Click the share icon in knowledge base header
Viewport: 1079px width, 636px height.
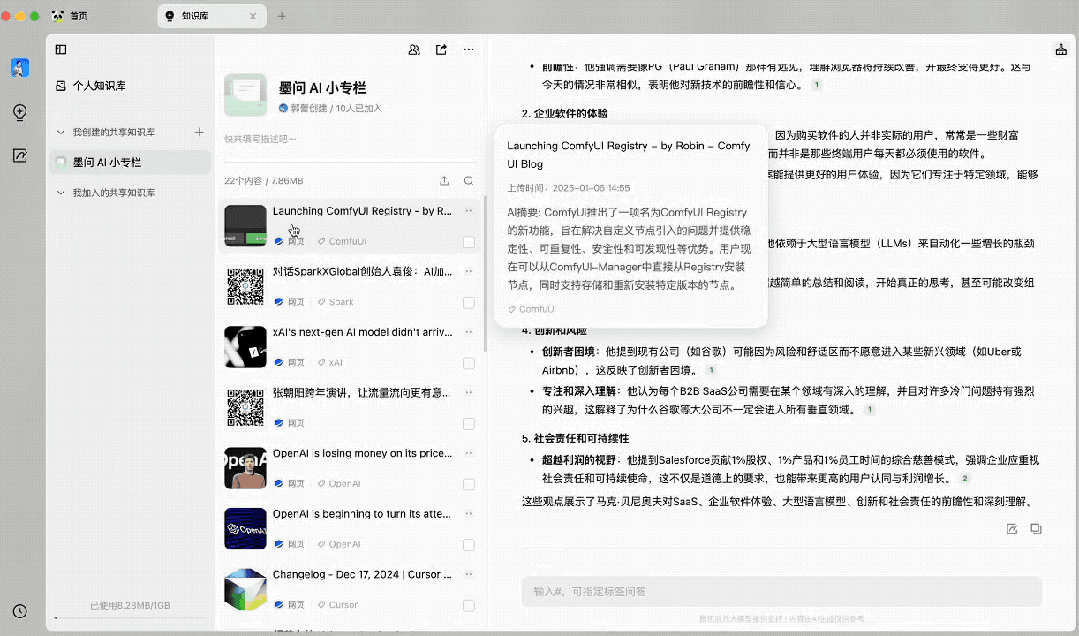coord(441,50)
